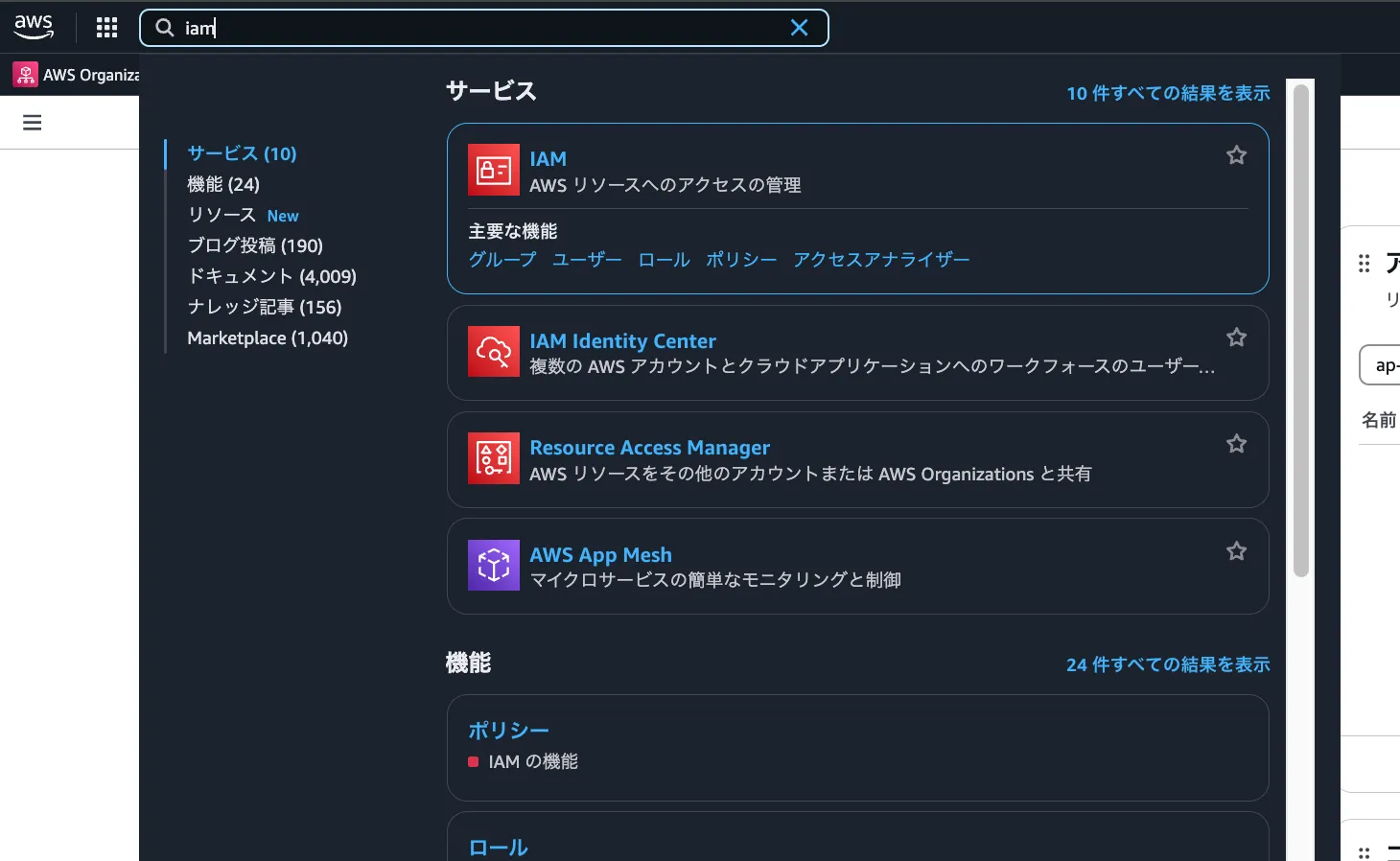Show all 10 service results link
The width and height of the screenshot is (1400, 861).
[x=1168, y=93]
